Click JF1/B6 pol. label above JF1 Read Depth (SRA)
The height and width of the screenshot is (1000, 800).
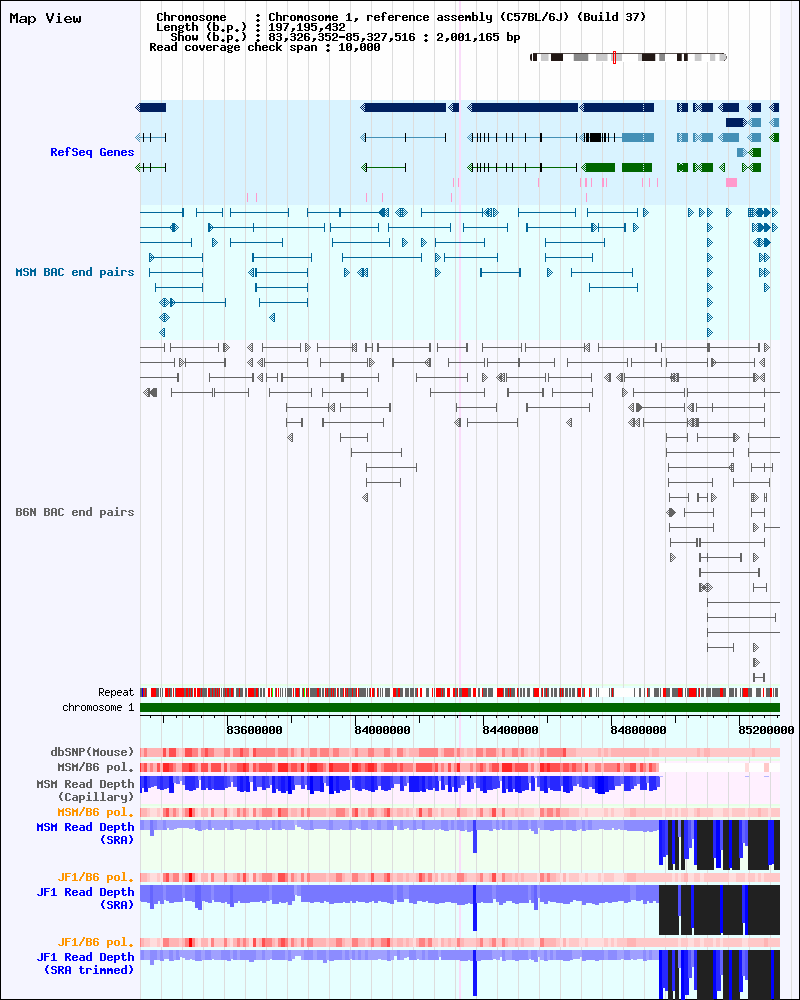[96, 878]
